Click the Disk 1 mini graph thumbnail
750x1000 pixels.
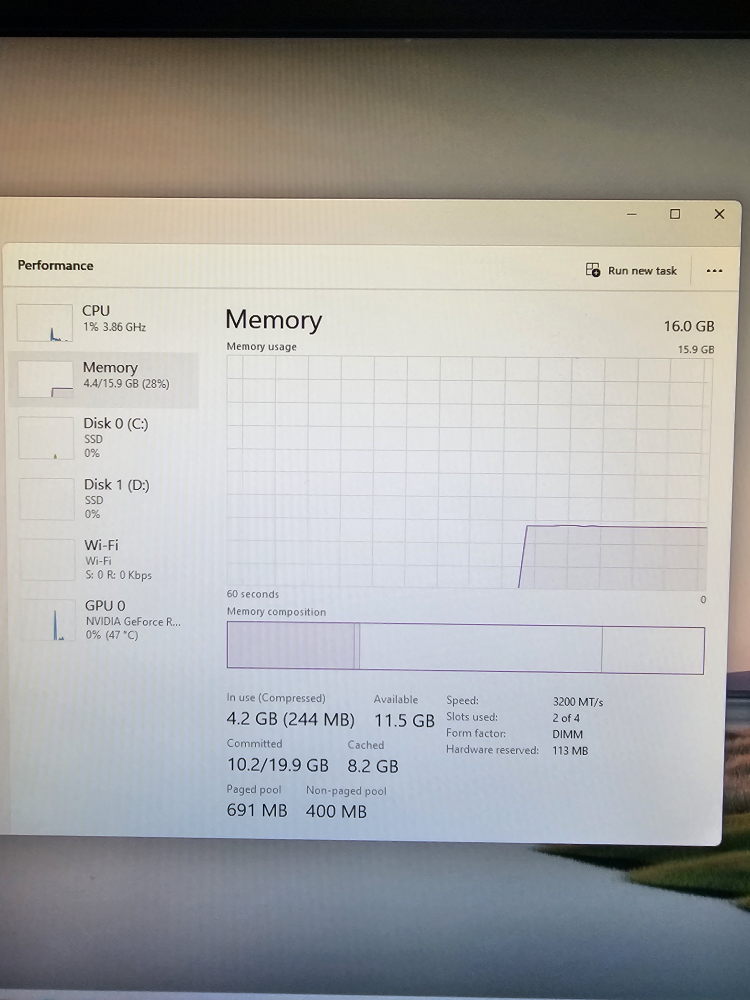(x=47, y=499)
